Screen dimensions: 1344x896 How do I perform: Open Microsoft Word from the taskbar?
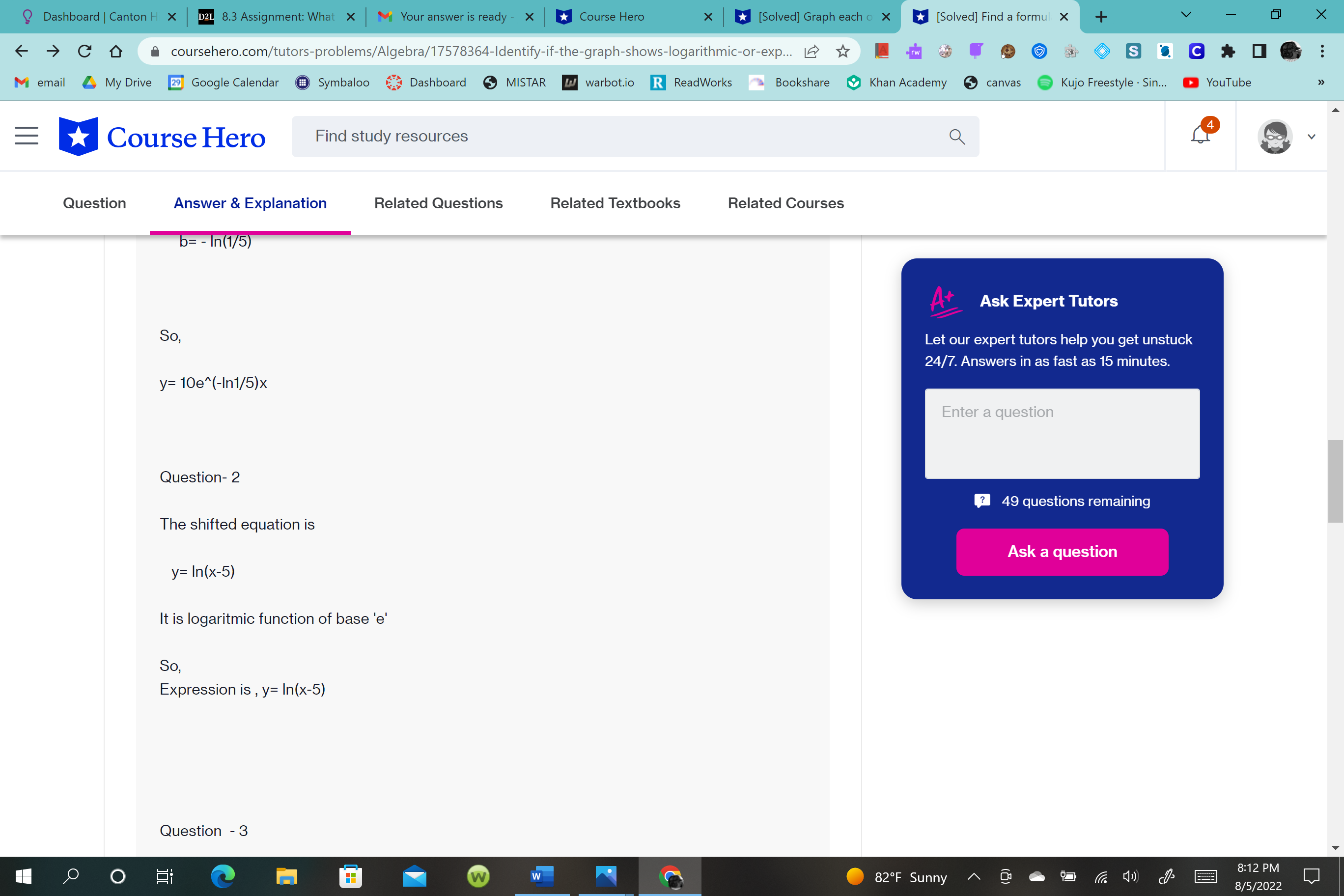coord(541,876)
